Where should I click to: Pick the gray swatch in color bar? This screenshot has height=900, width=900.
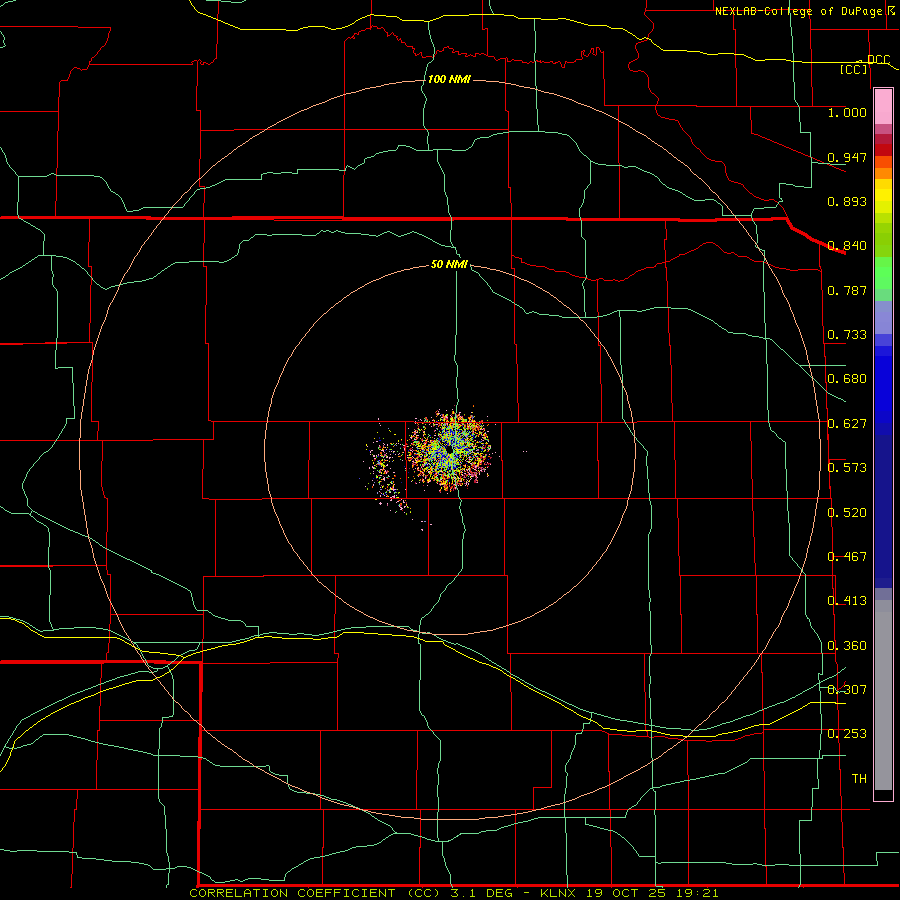(883, 695)
